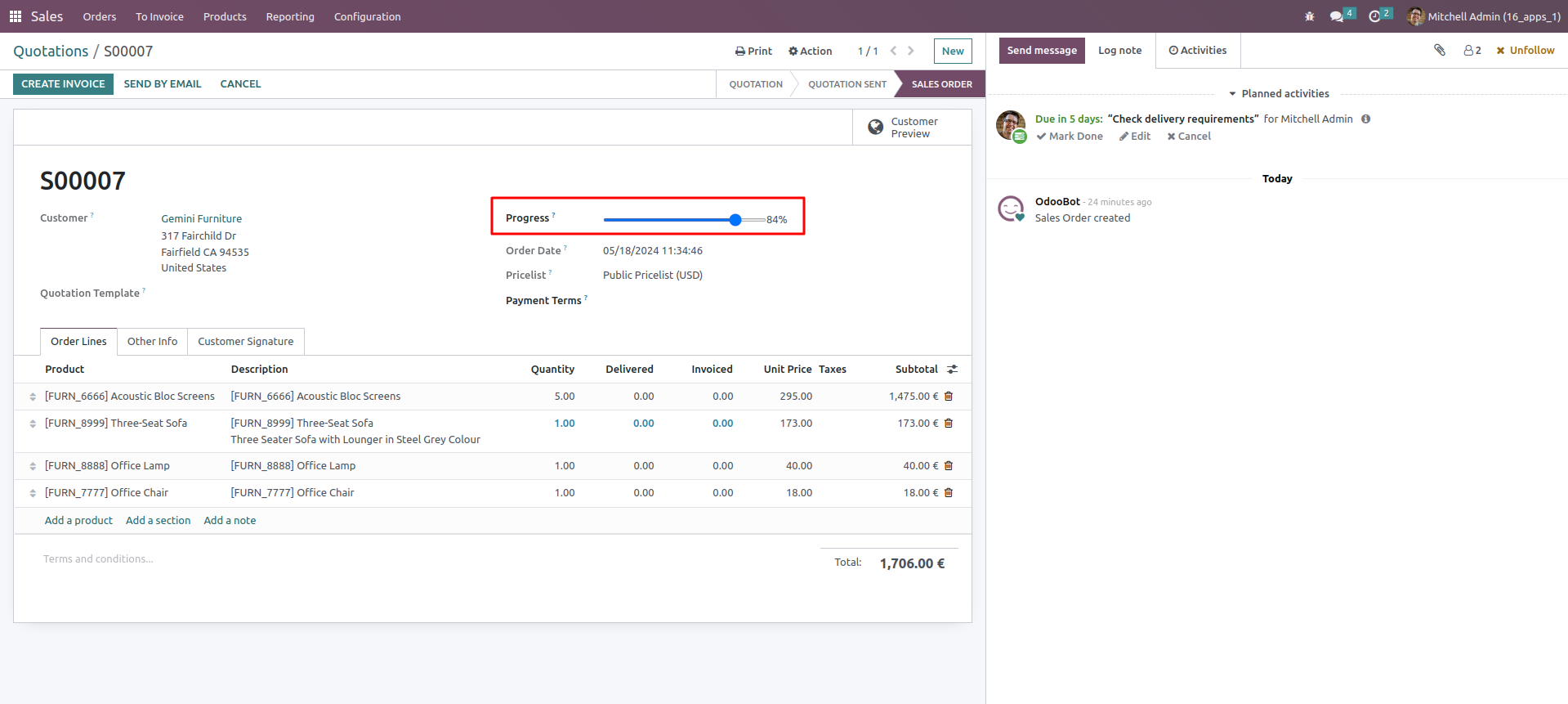Open the followers list icon
Screen dimensions: 1568x704
click(1472, 51)
